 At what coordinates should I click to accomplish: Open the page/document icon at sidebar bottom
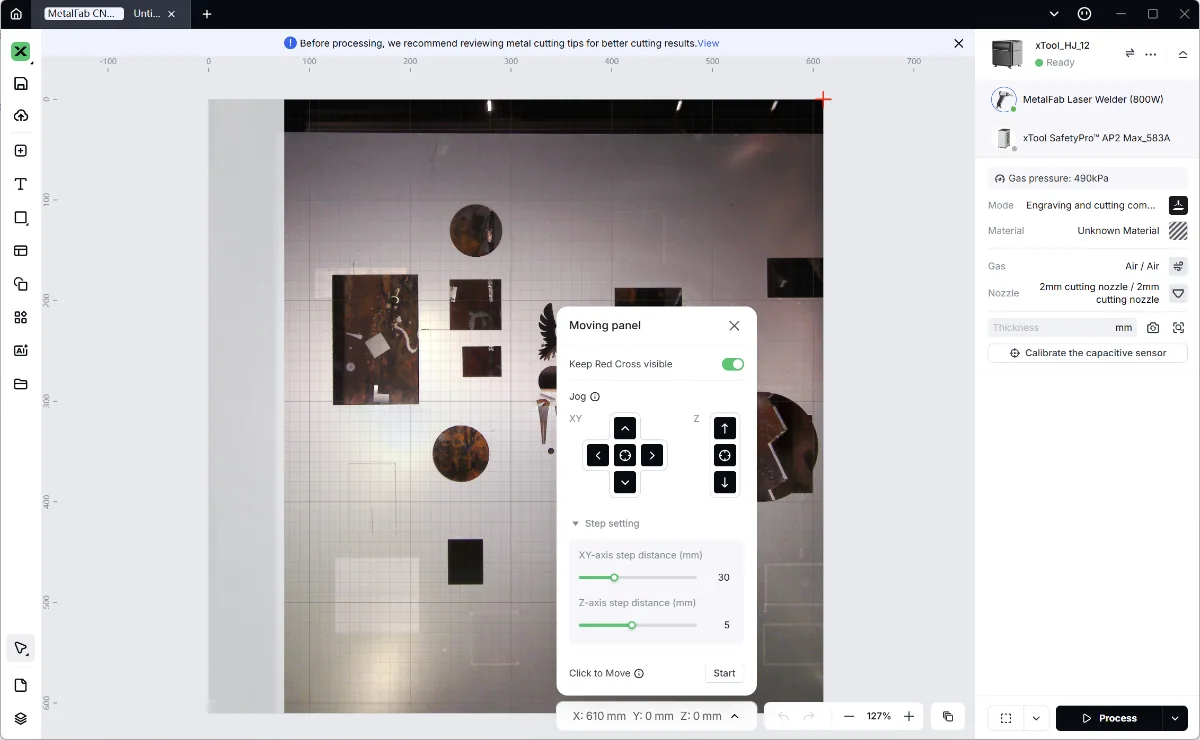point(20,685)
